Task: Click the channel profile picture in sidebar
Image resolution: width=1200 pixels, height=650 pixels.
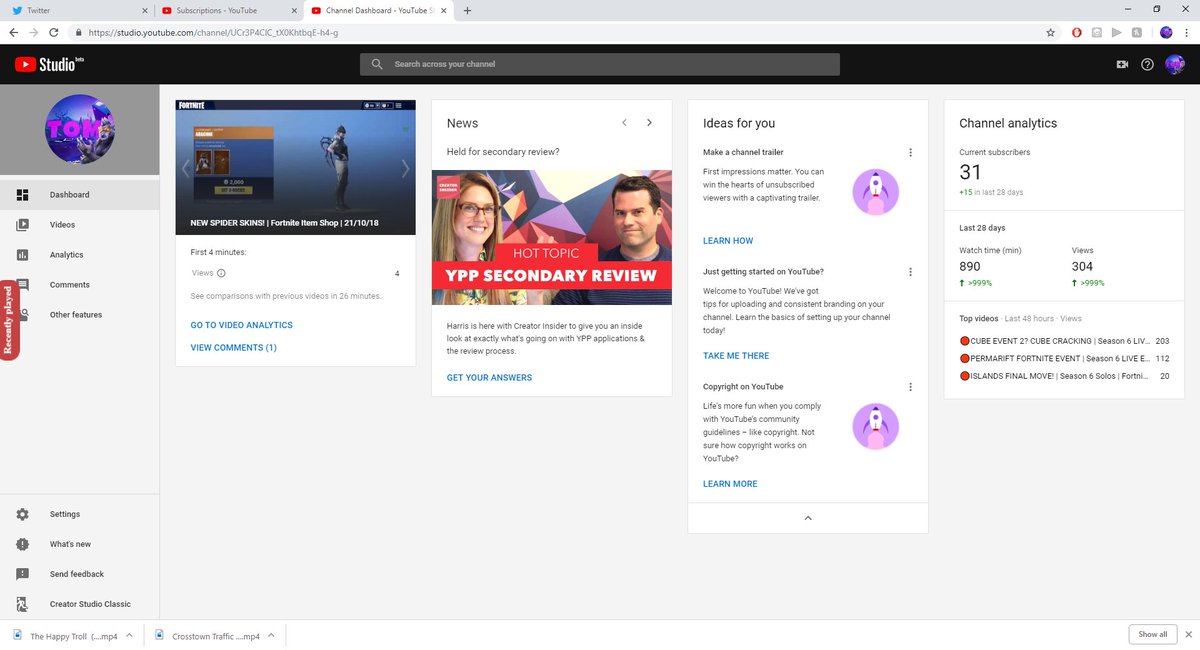Action: (x=80, y=129)
